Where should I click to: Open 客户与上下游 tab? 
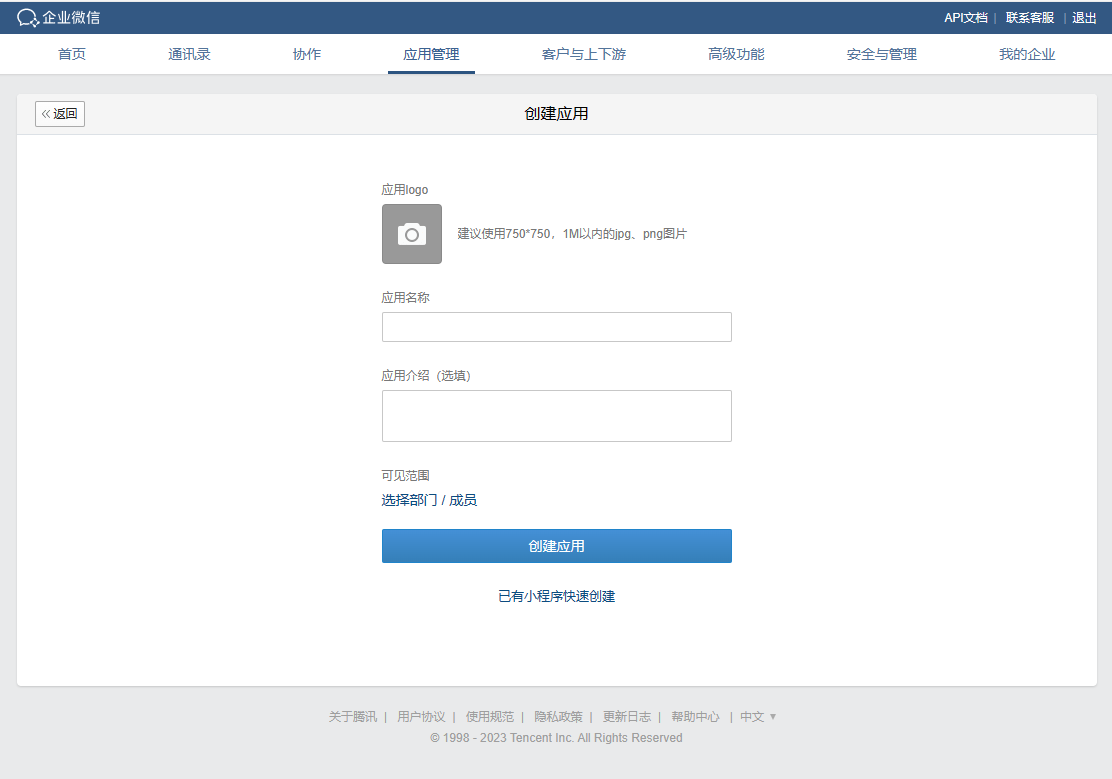tap(584, 54)
